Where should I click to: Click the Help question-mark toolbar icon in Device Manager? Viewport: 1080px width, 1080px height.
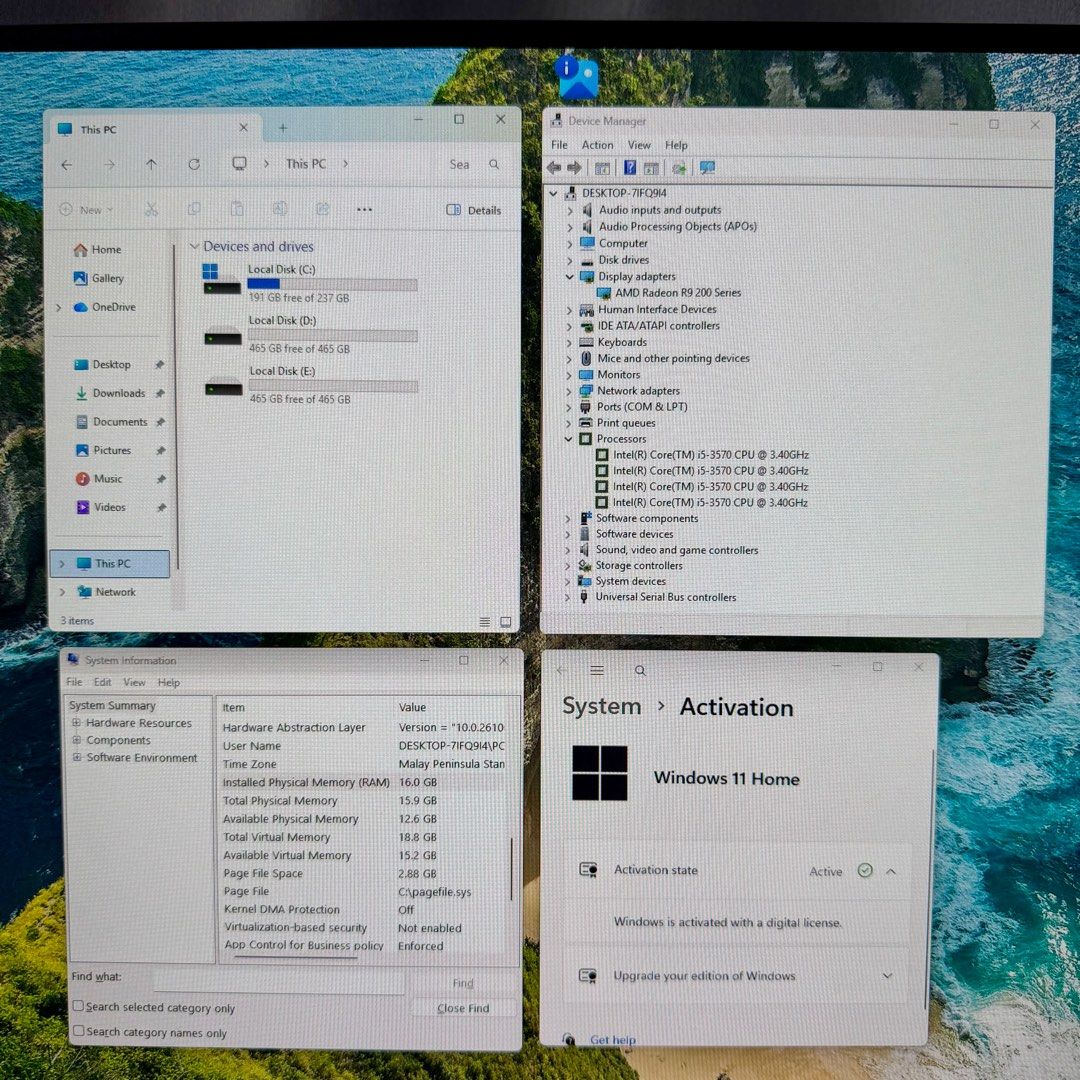coord(630,167)
